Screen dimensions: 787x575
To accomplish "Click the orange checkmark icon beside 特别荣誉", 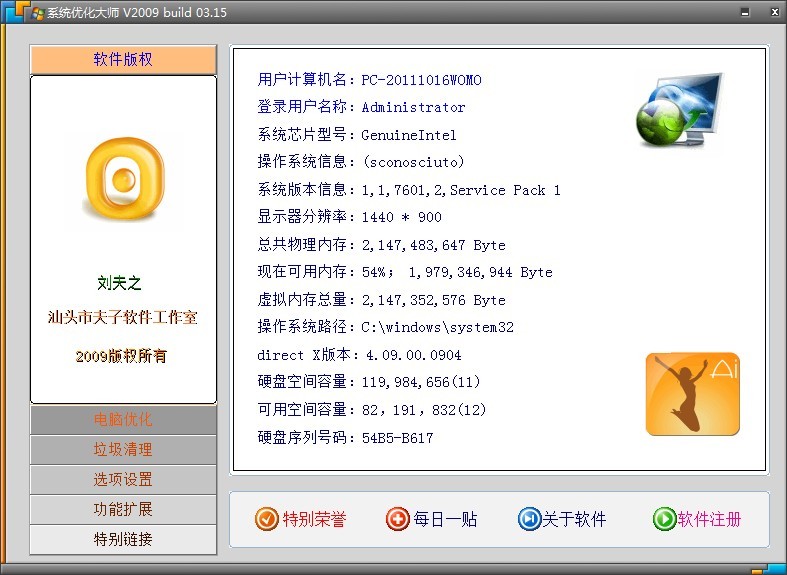I will click(x=266, y=519).
